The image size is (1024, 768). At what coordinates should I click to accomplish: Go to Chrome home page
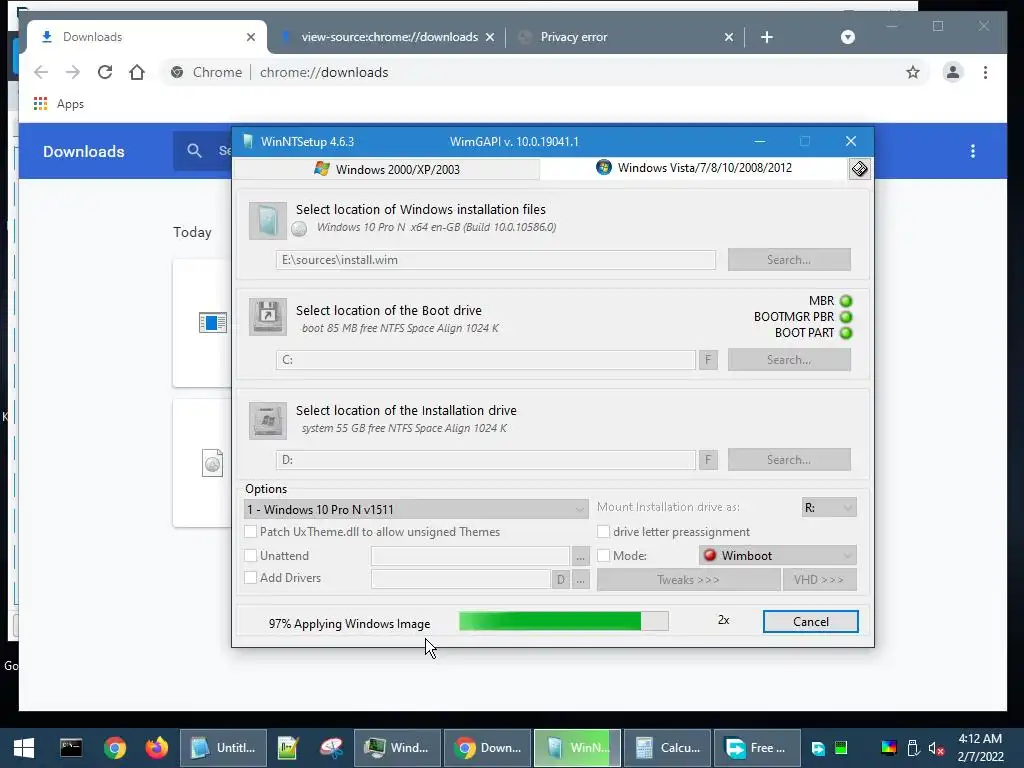pyautogui.click(x=136, y=72)
